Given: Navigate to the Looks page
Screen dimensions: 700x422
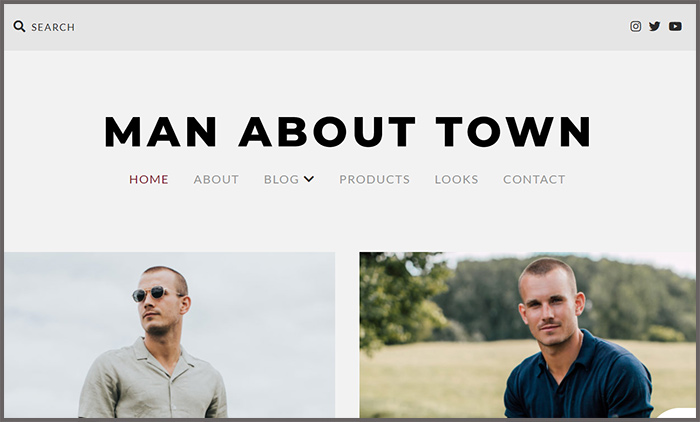Looking at the screenshot, I should (x=456, y=180).
